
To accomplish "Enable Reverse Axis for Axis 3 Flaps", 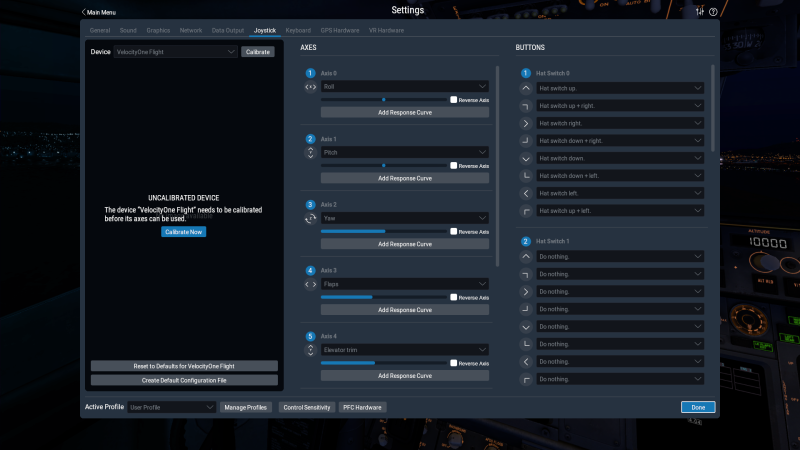I will point(454,297).
